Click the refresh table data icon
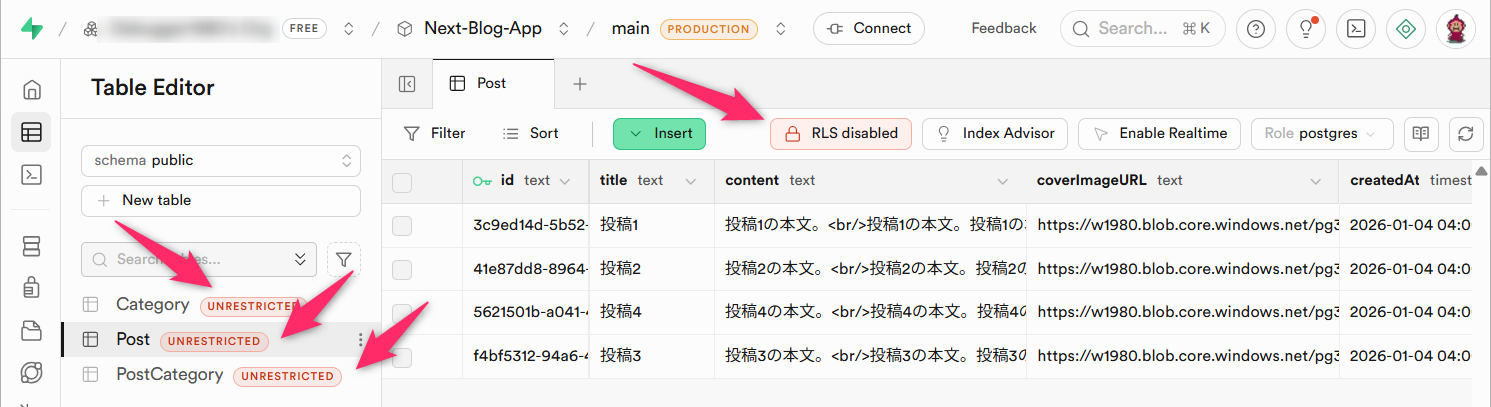Viewport: 1491px width, 407px height. 1466,134
